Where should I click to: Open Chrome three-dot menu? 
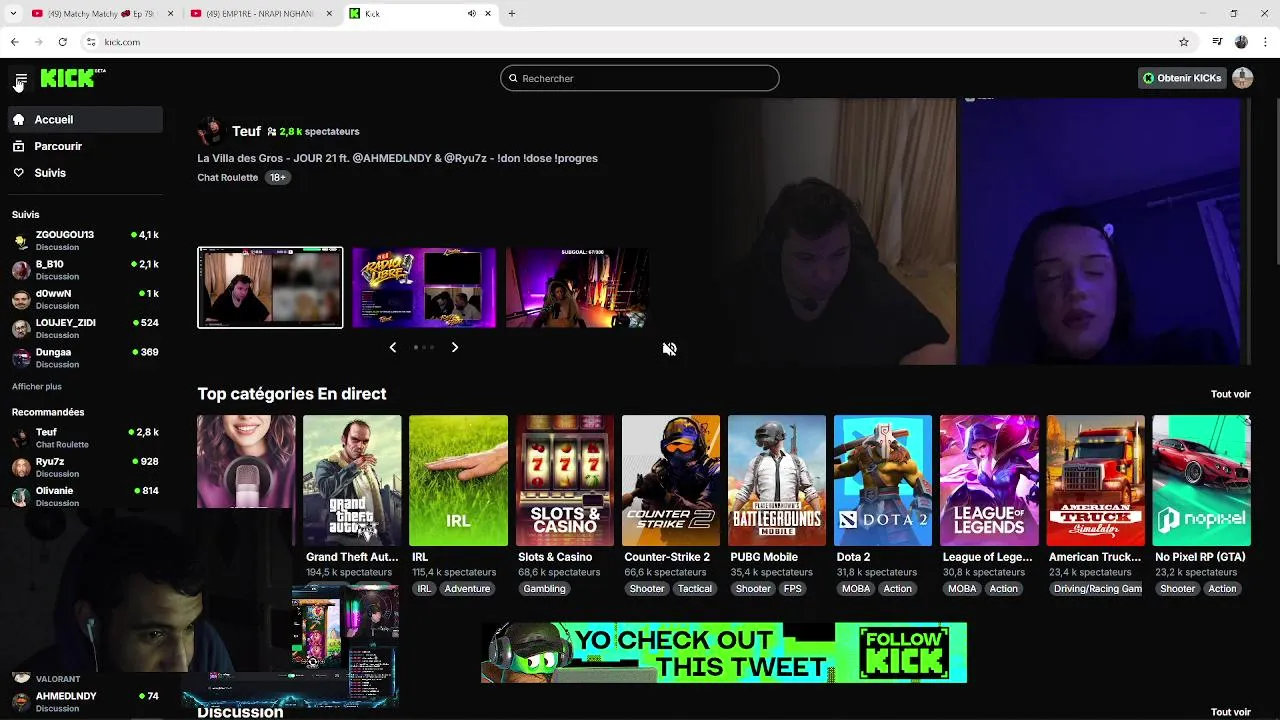pyautogui.click(x=1266, y=42)
